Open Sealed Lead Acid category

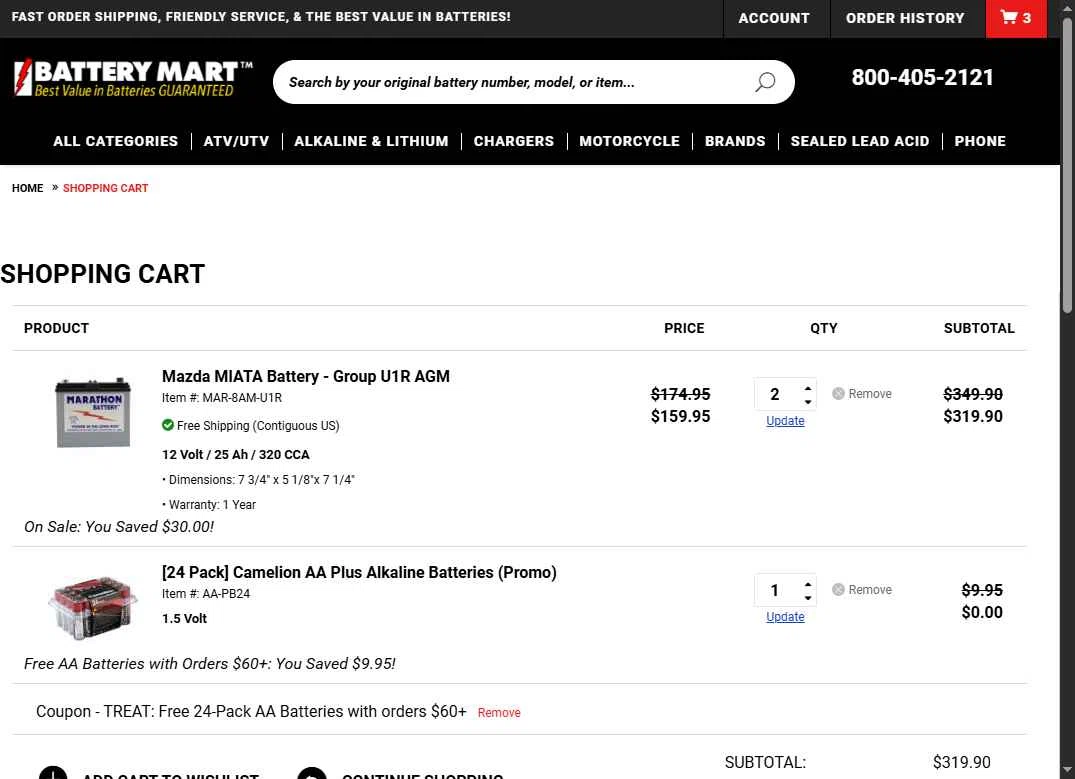click(x=860, y=141)
